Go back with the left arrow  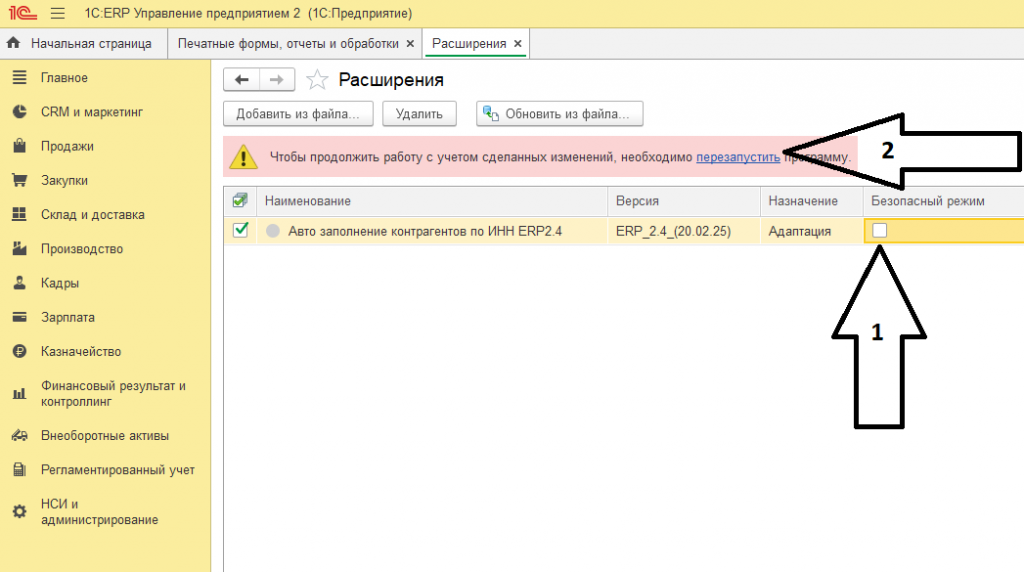tap(242, 80)
